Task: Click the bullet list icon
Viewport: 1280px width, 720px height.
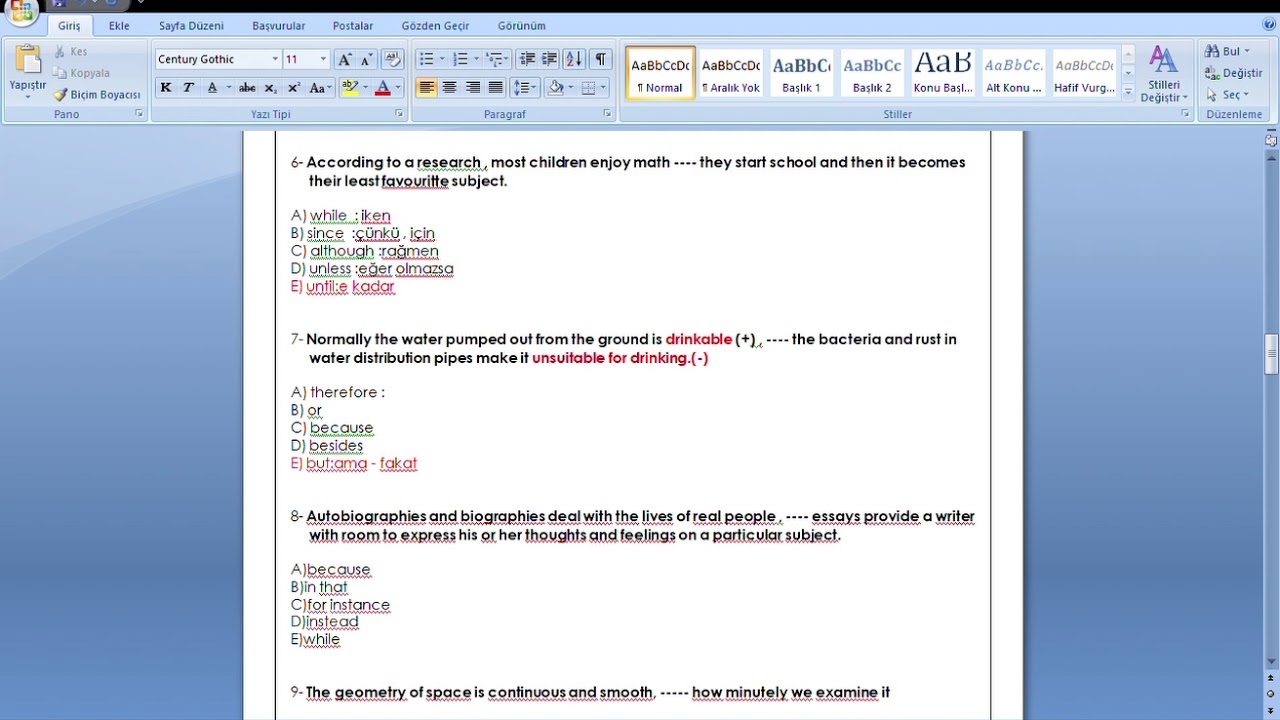Action: pos(426,60)
